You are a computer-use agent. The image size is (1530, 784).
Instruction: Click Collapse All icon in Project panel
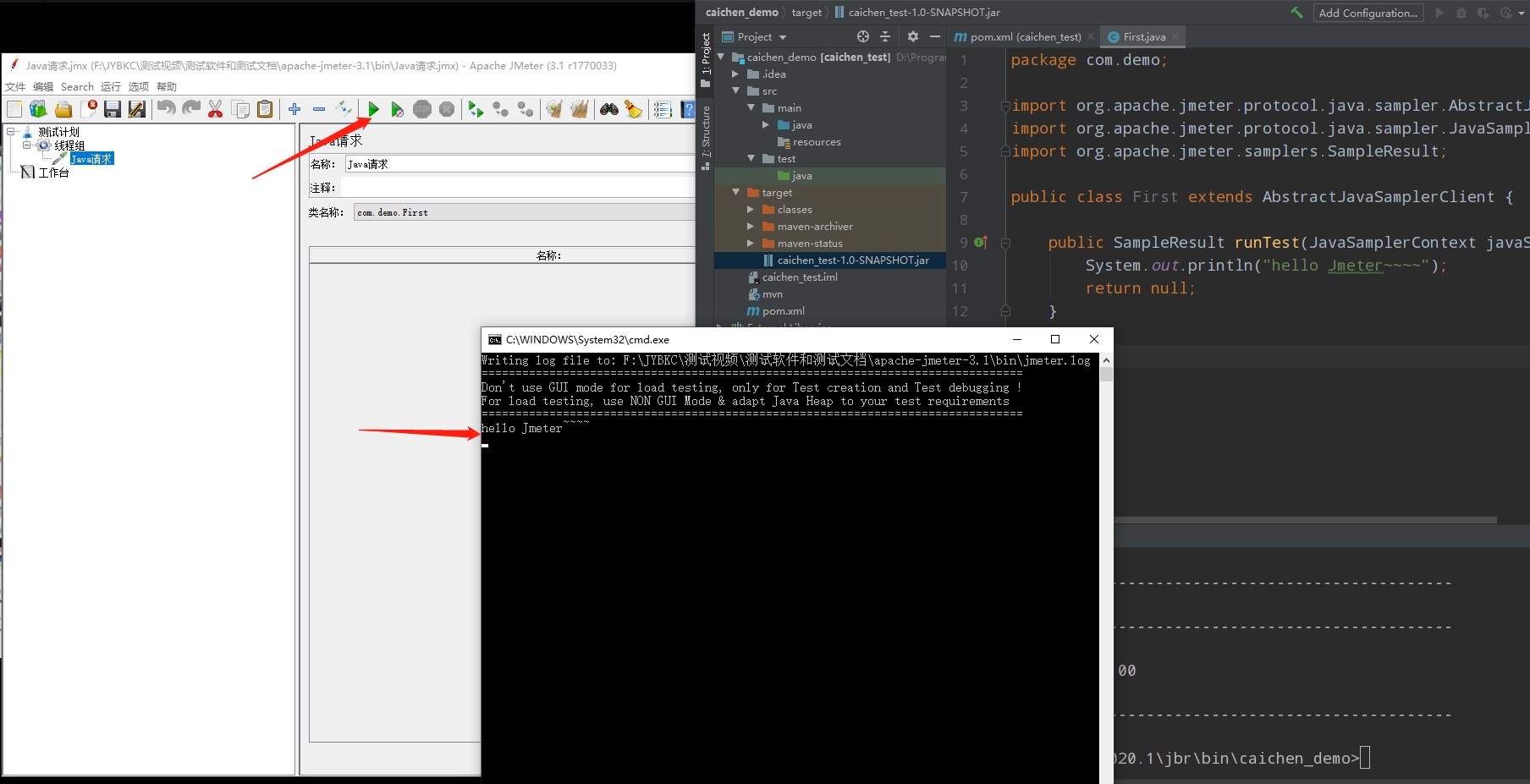coord(885,36)
